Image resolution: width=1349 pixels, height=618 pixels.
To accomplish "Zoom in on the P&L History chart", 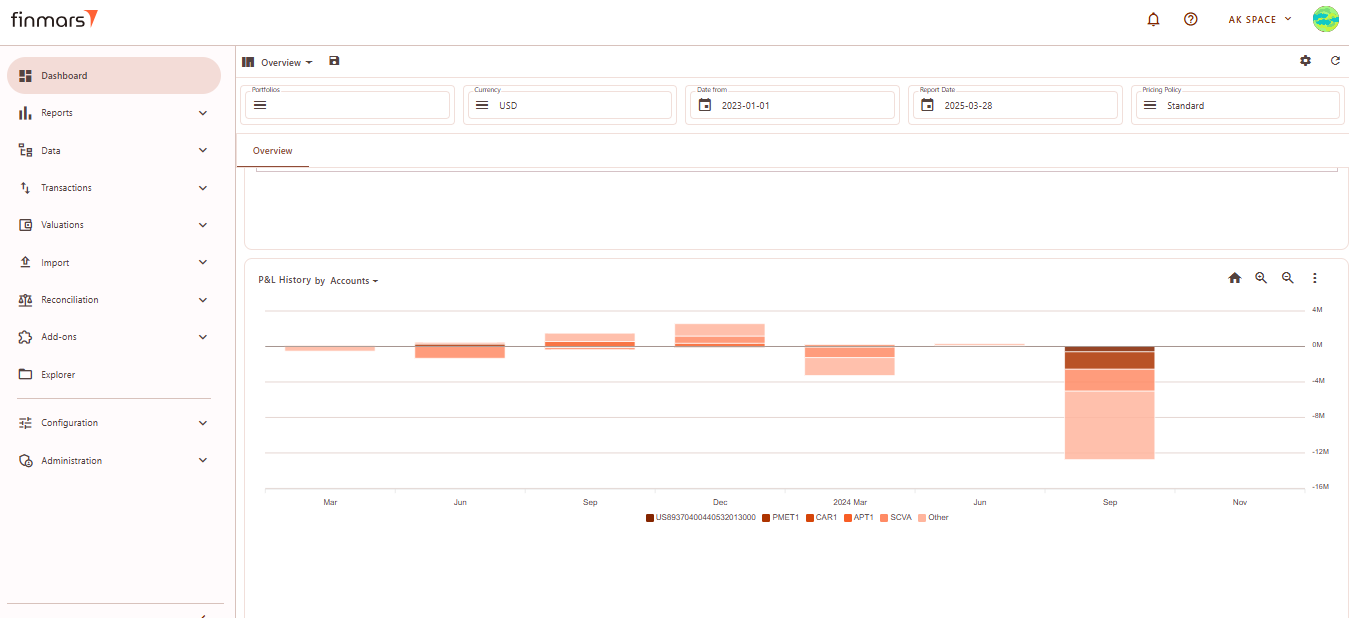I will point(1261,278).
